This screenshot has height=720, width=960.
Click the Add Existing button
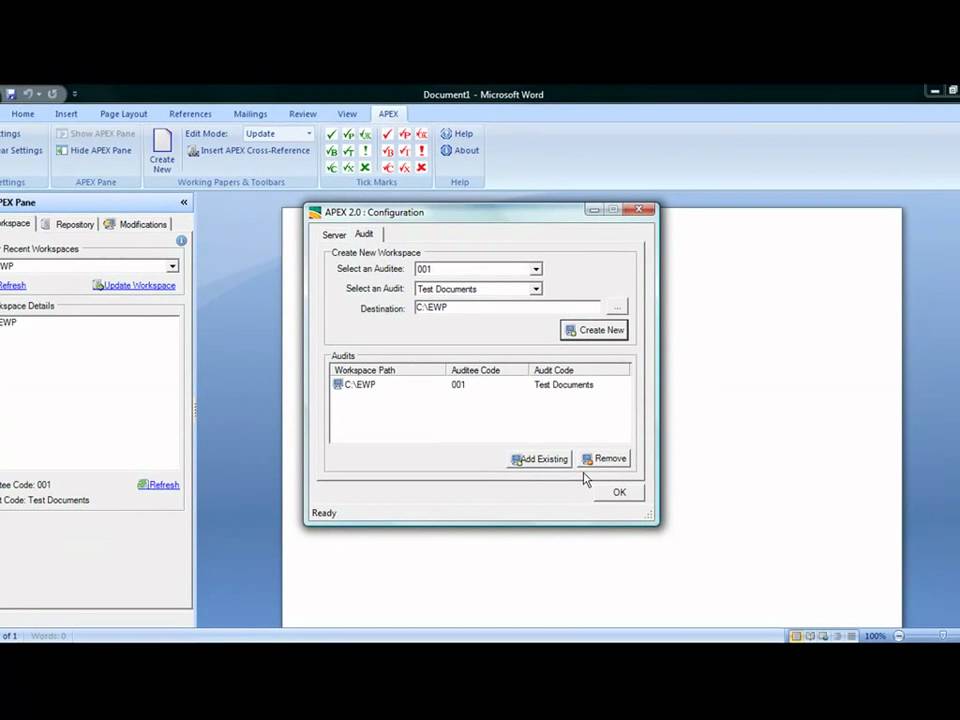539,459
